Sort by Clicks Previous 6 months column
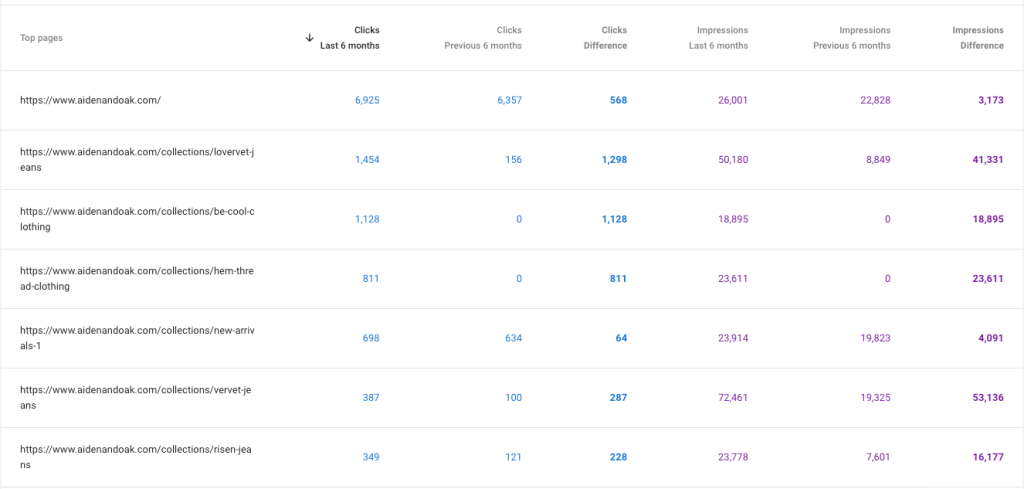The image size is (1024, 489). point(483,38)
